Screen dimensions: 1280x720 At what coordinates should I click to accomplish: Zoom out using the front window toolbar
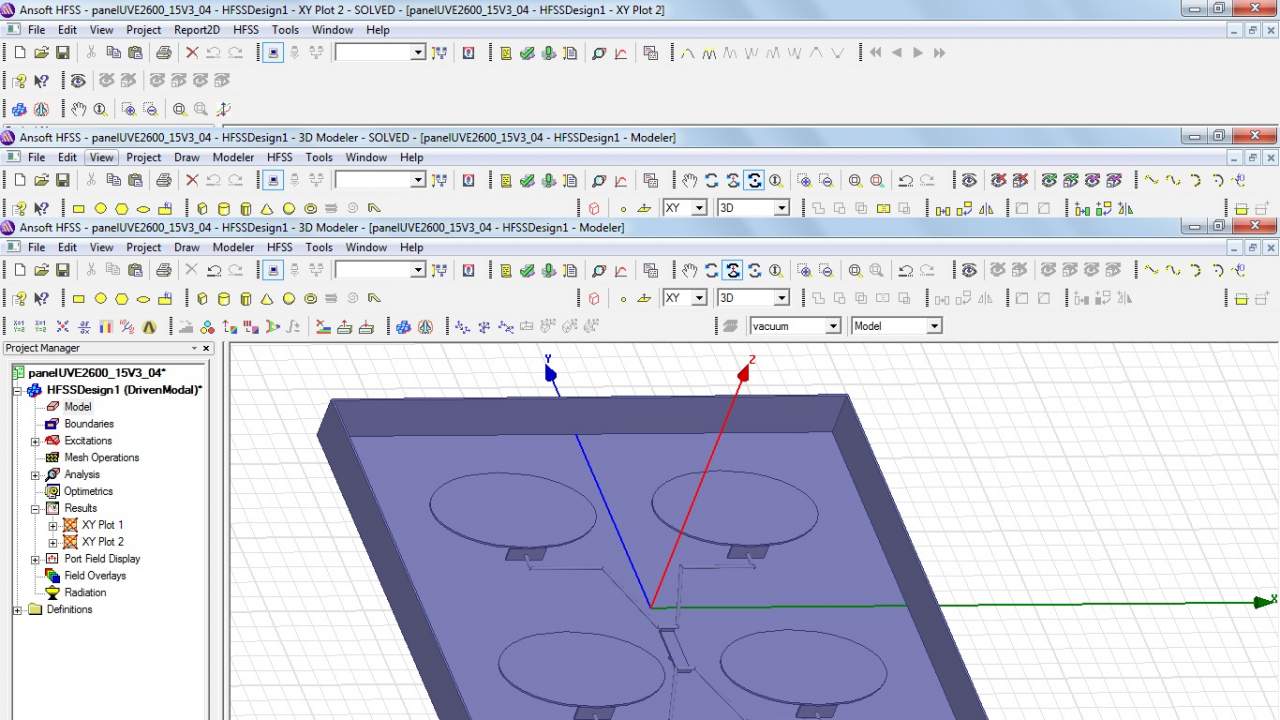(x=826, y=270)
